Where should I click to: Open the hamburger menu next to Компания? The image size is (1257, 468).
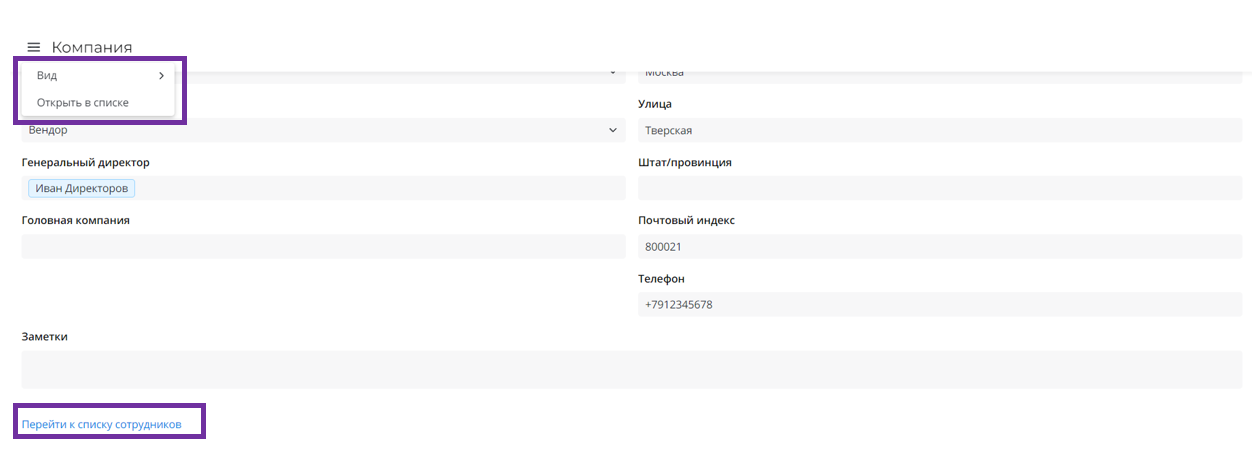[x=33, y=47]
